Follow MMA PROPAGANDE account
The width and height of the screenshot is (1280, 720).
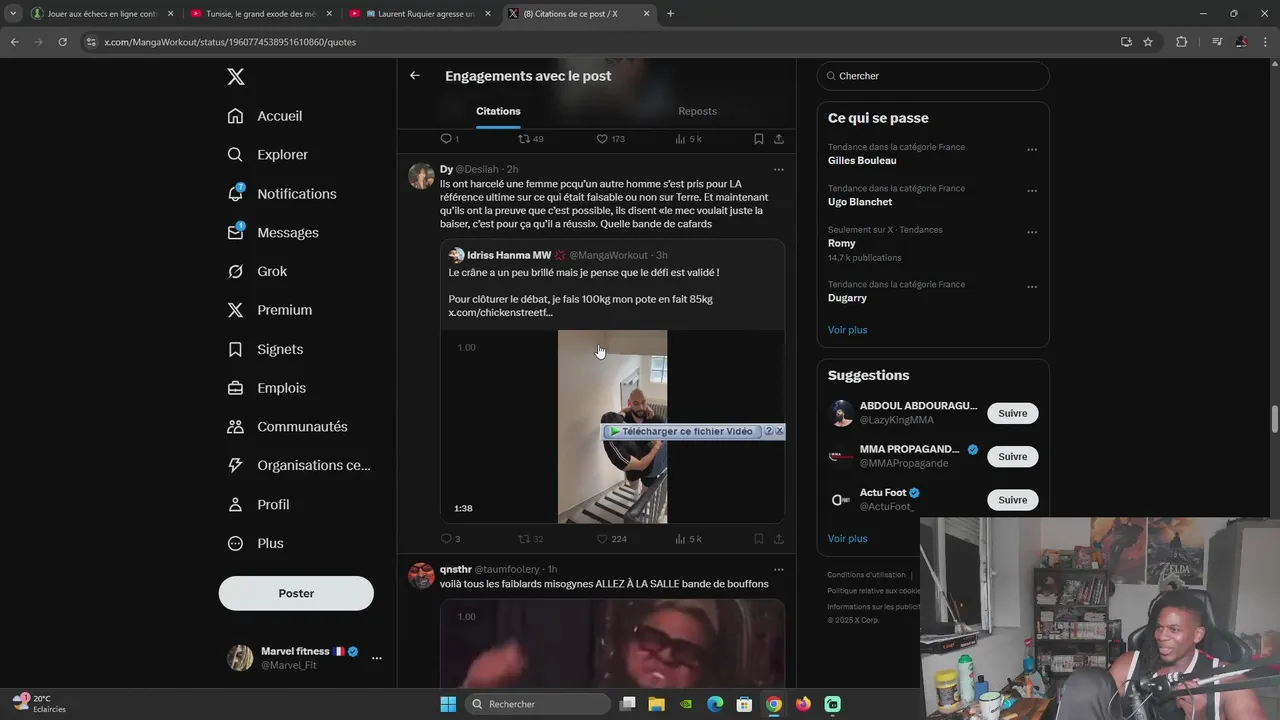pyautogui.click(x=1012, y=456)
